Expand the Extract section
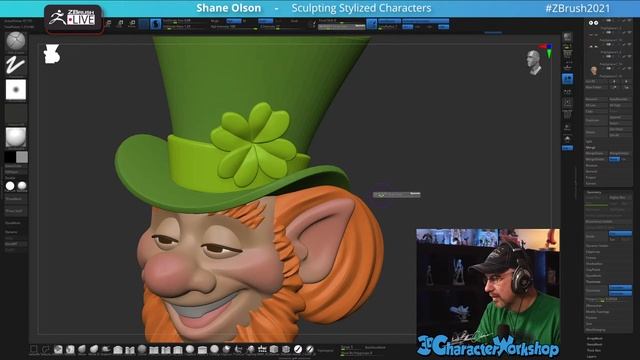The image size is (640, 360). pos(591,183)
